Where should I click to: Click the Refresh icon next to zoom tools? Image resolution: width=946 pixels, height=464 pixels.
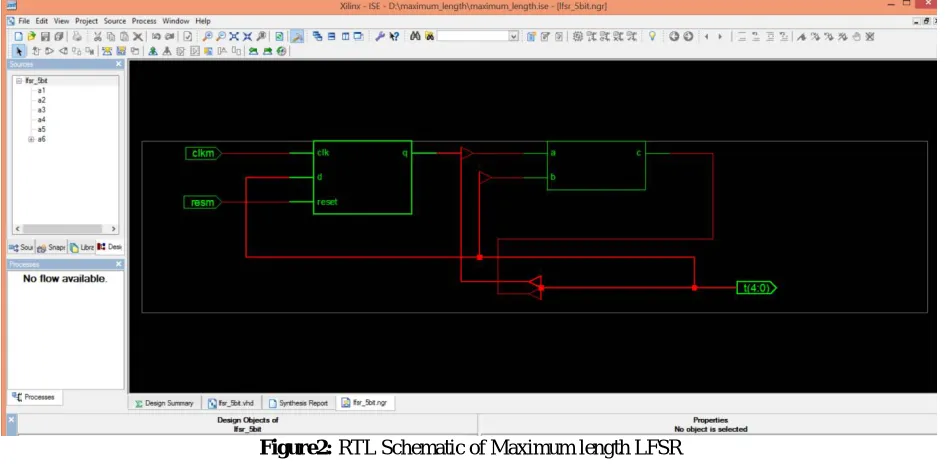(x=279, y=36)
